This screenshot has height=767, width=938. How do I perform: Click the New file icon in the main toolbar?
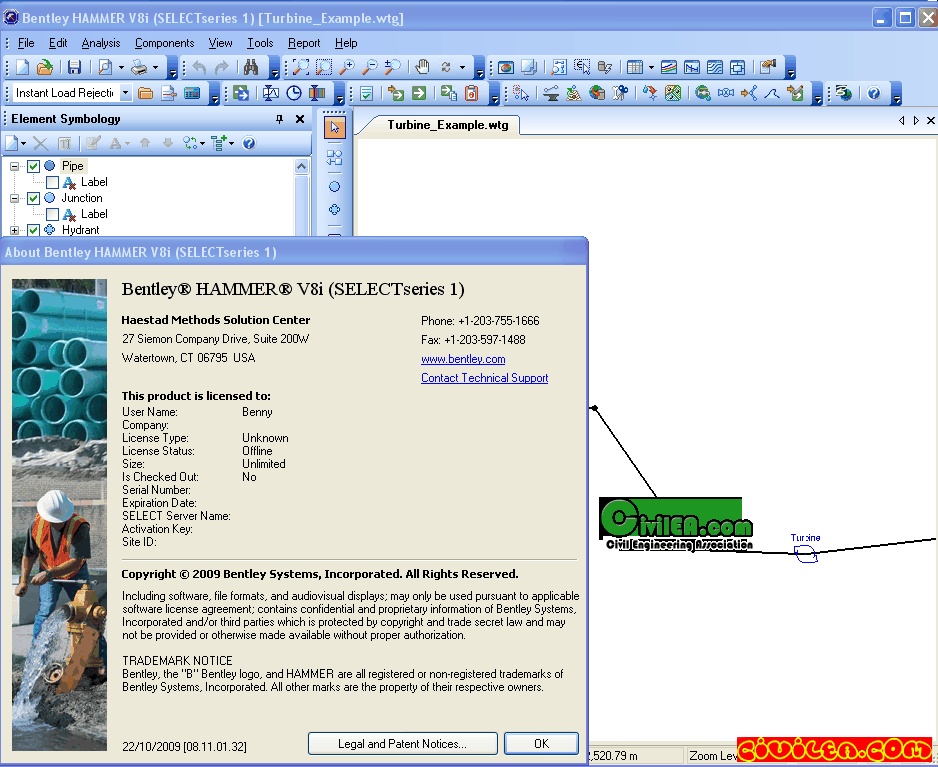coord(22,67)
